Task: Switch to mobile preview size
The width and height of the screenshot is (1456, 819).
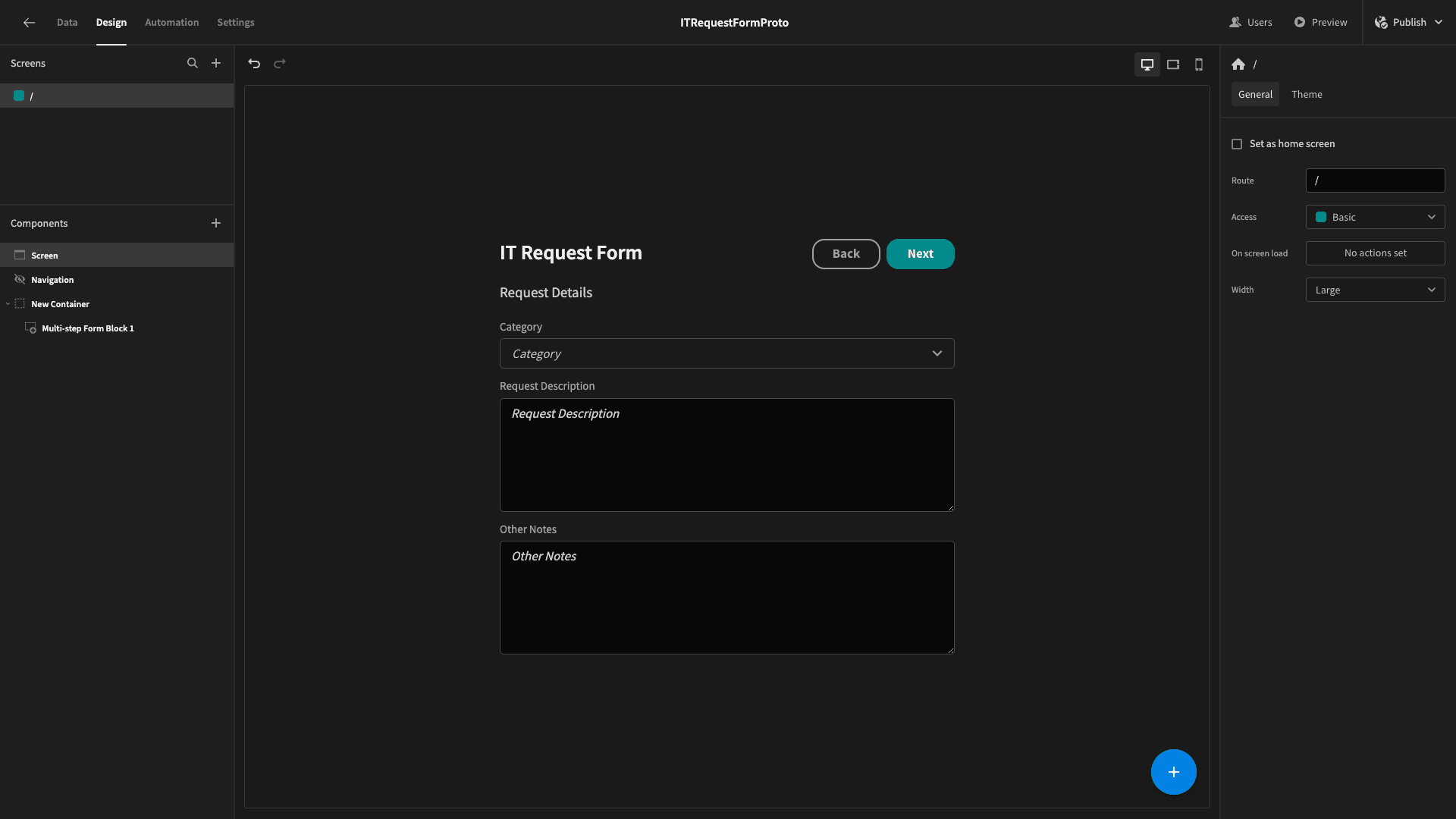Action: tap(1199, 64)
